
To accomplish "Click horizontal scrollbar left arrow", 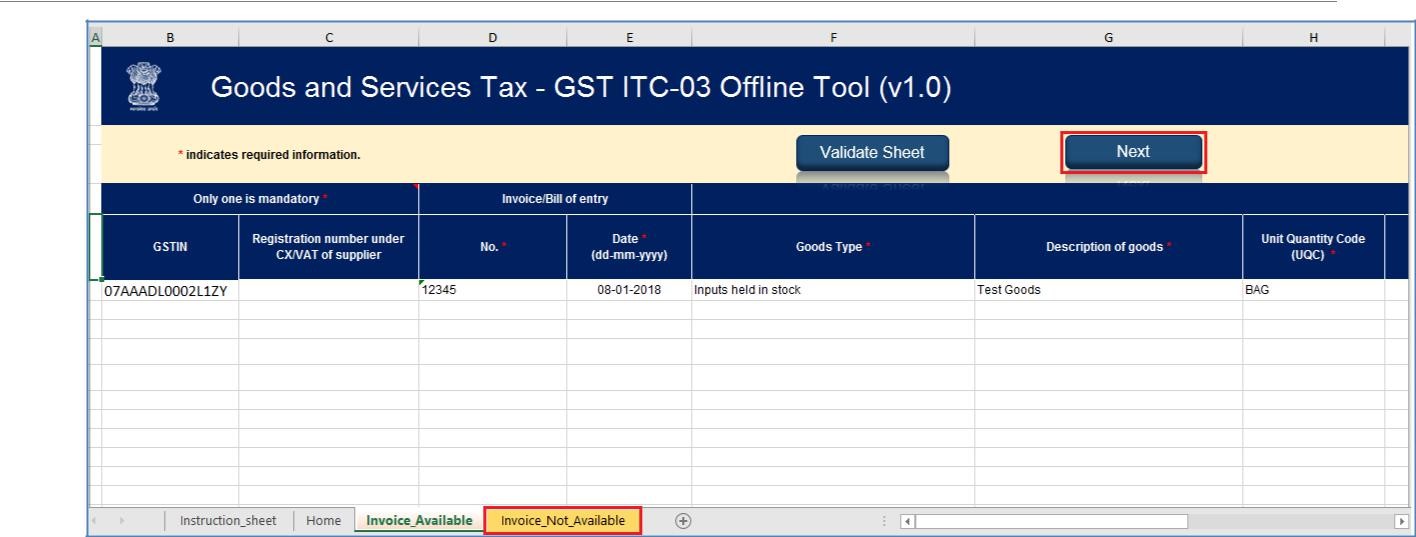I will click(909, 521).
